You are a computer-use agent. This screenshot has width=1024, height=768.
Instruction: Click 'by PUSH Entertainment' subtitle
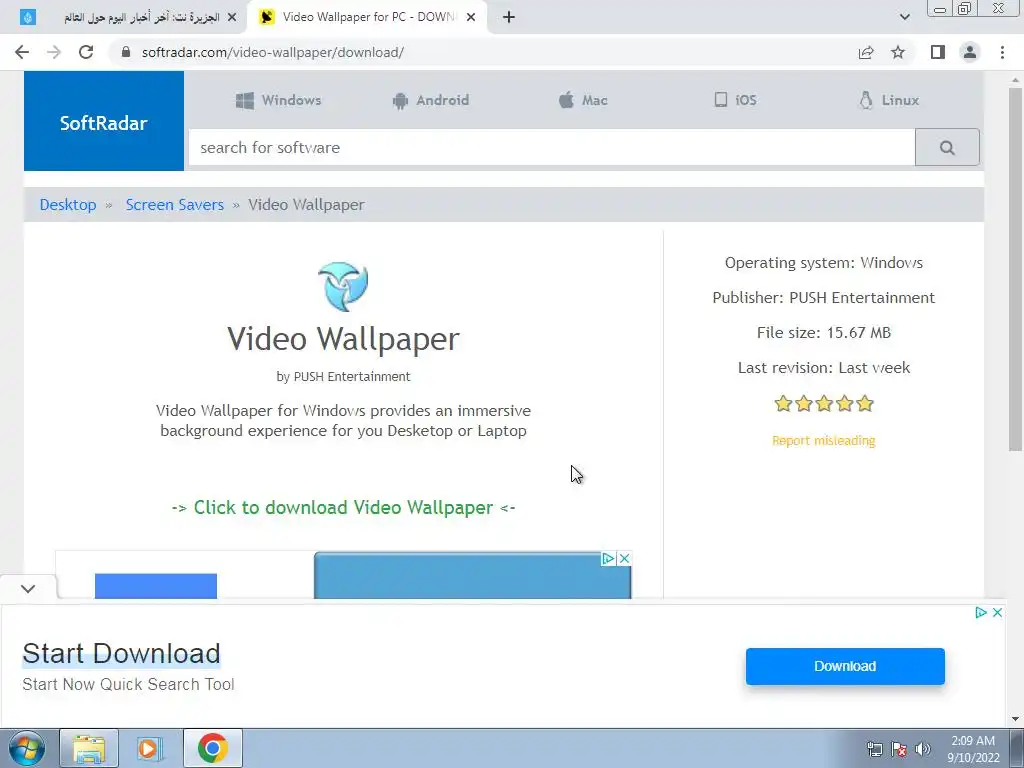click(344, 377)
